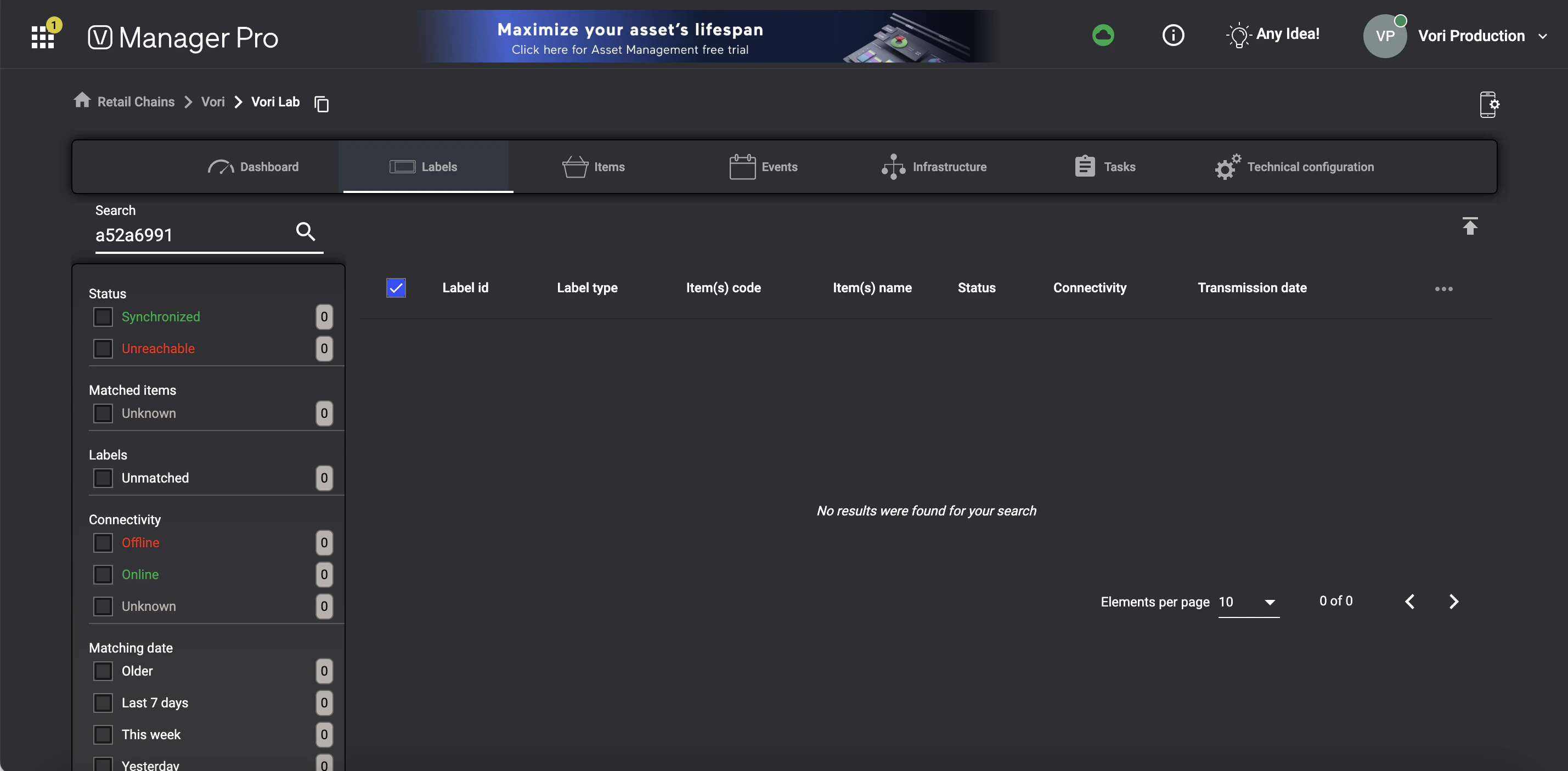The image size is (1568, 771).
Task: Uncheck the select-all table checkbox
Action: tap(396, 288)
